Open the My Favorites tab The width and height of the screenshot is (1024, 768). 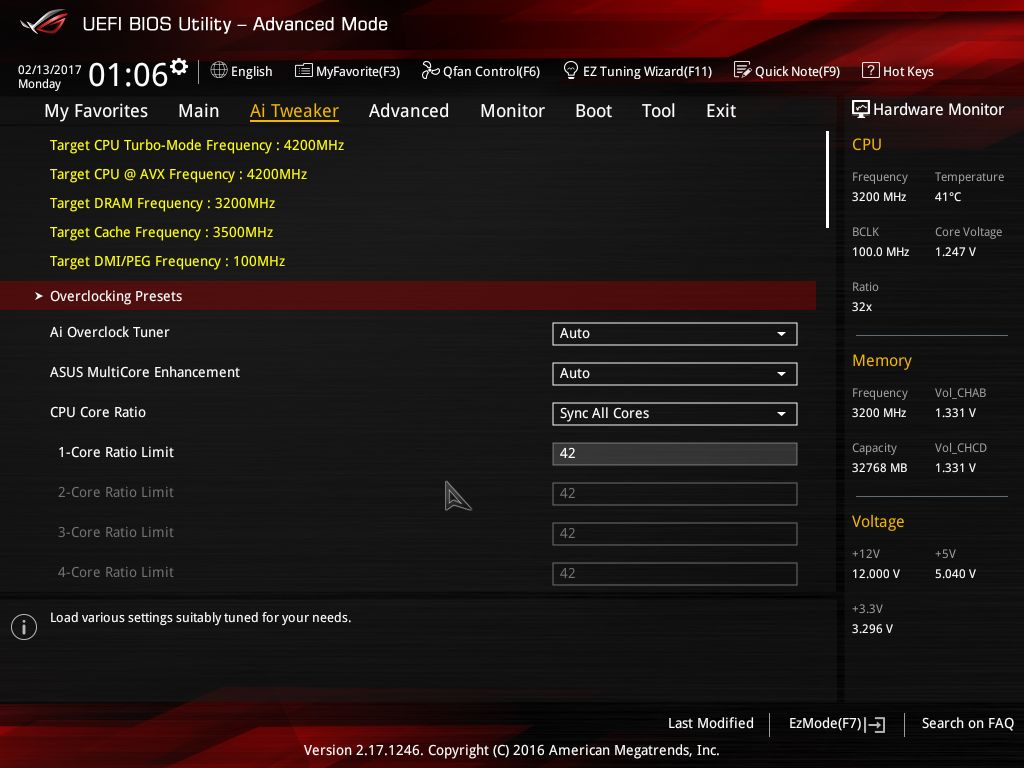(x=96, y=110)
